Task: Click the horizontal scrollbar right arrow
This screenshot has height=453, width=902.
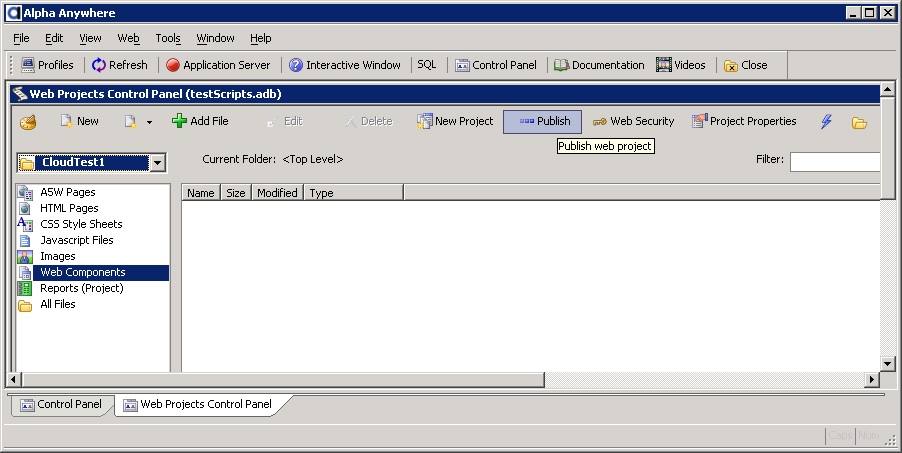Action: [x=872, y=379]
